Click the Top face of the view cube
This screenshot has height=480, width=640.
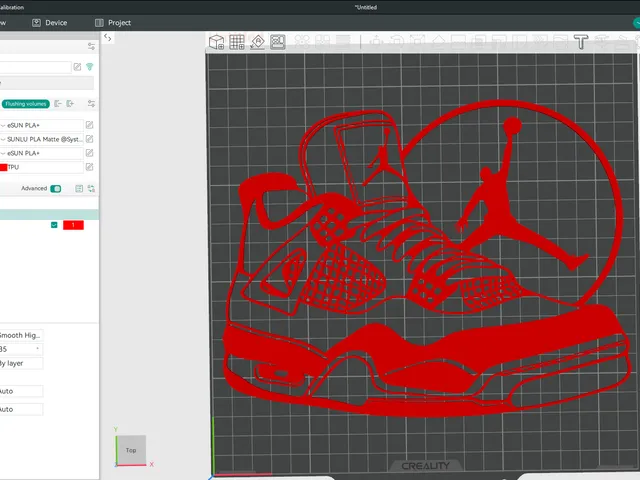pos(131,450)
